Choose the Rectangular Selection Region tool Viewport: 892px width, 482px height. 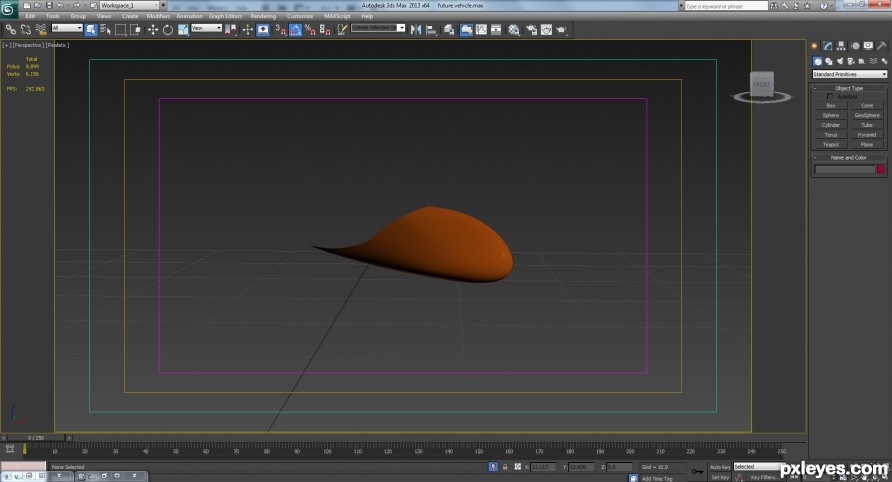click(121, 30)
